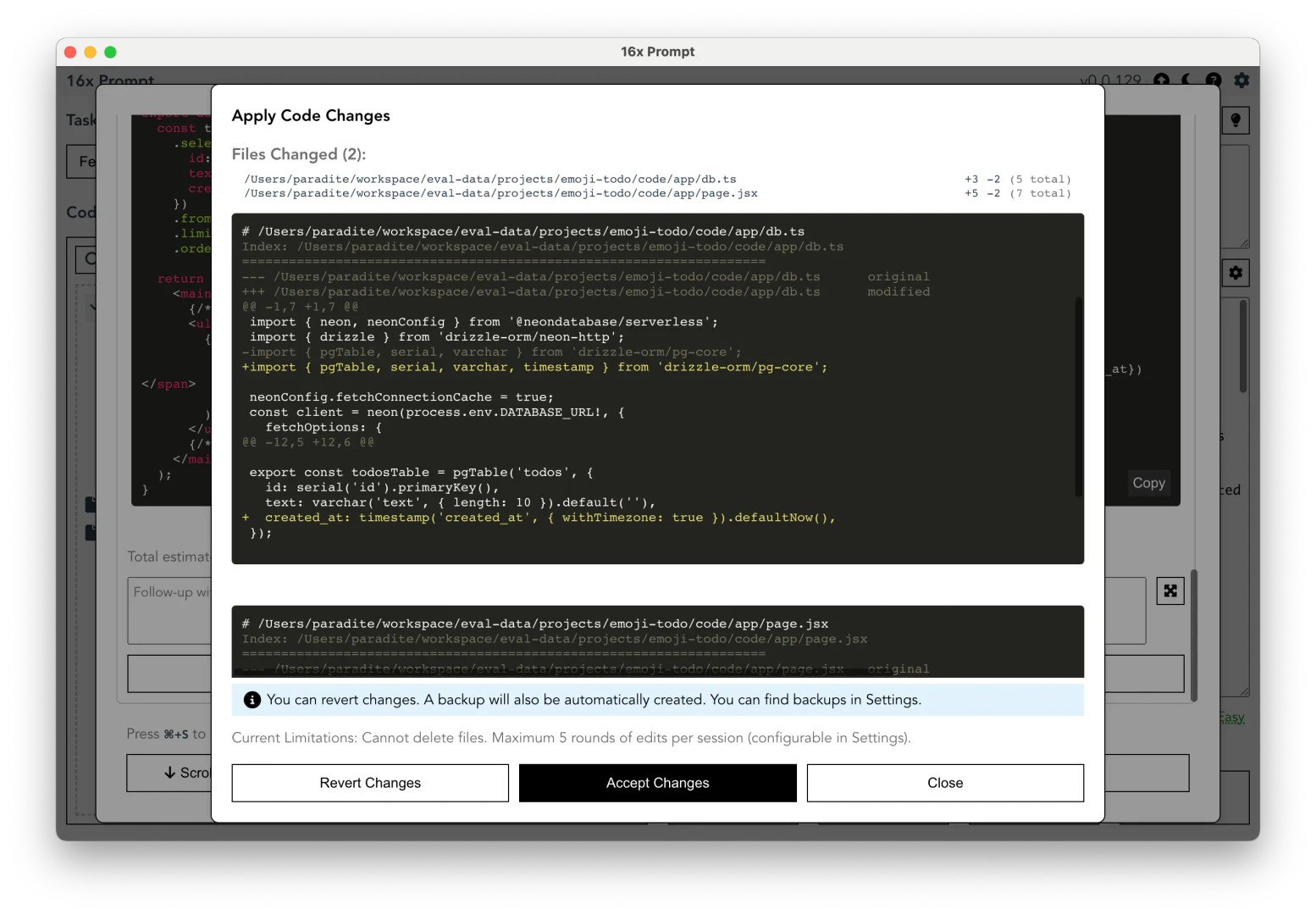
Task: Click the upload/update arrow icon in header
Action: click(x=1161, y=80)
